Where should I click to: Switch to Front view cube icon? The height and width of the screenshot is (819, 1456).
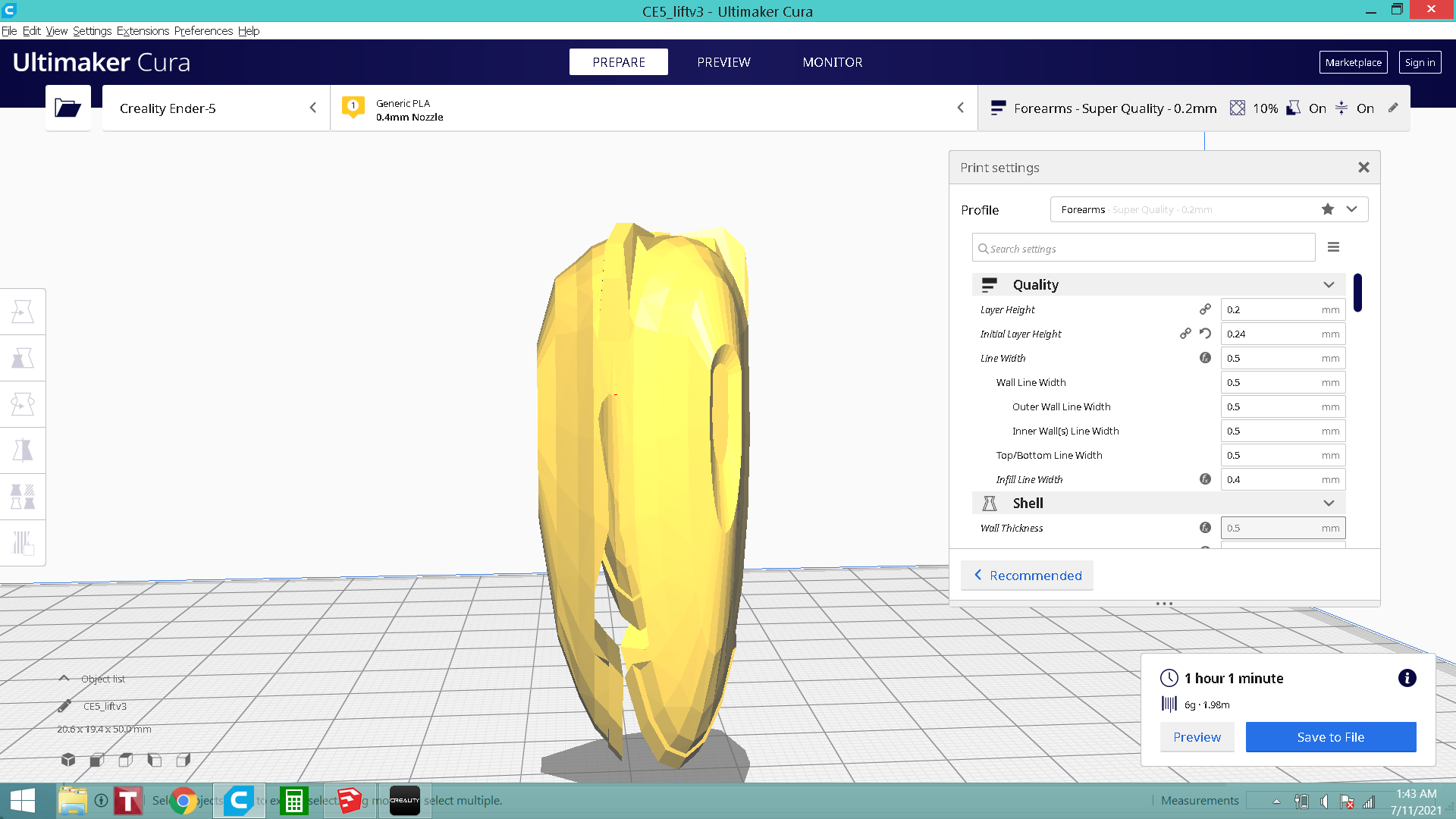click(x=97, y=759)
